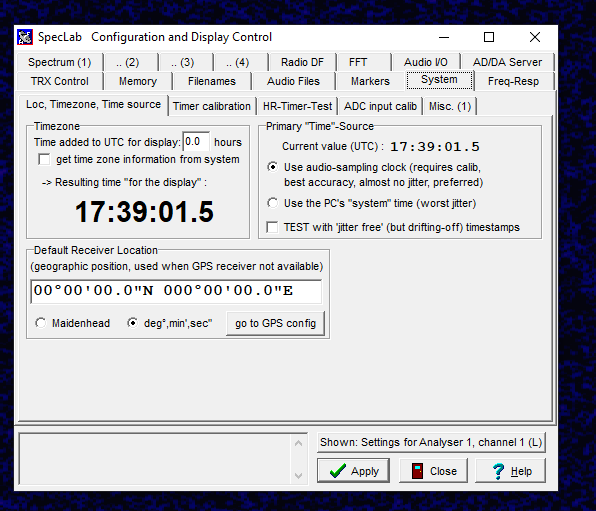Click the Time added to UTC hours field
The image size is (596, 511).
[196, 142]
